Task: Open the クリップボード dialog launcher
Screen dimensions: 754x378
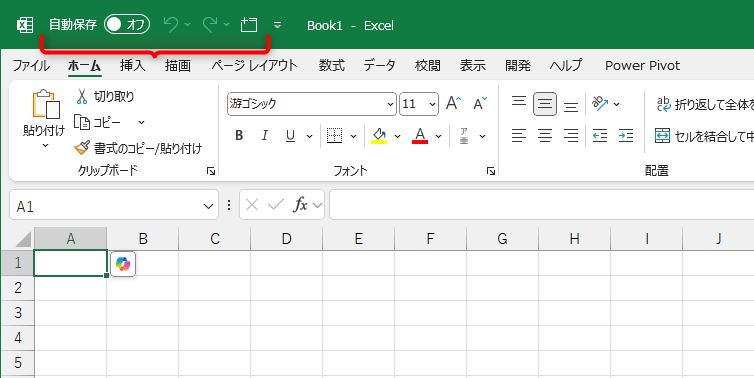Action: (211, 171)
